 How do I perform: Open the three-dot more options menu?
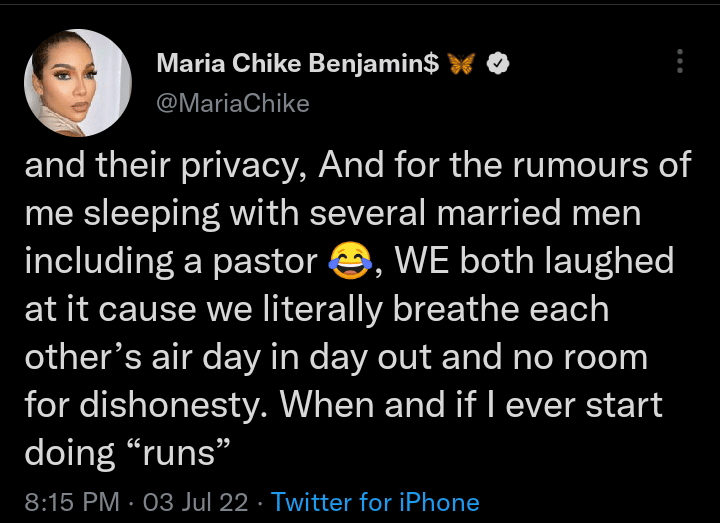(x=680, y=61)
